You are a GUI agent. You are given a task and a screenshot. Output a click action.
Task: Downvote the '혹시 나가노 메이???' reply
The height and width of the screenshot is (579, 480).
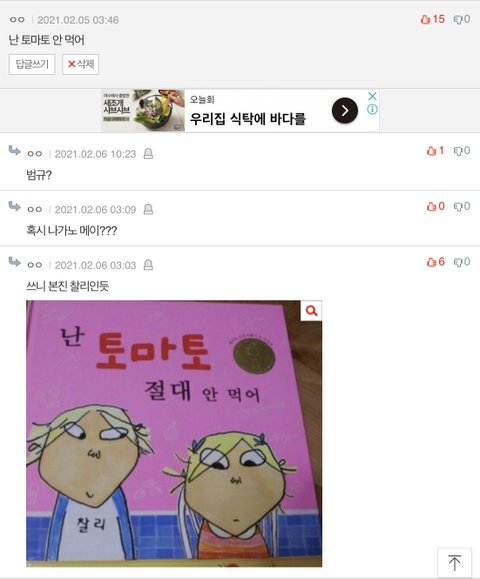pos(462,206)
